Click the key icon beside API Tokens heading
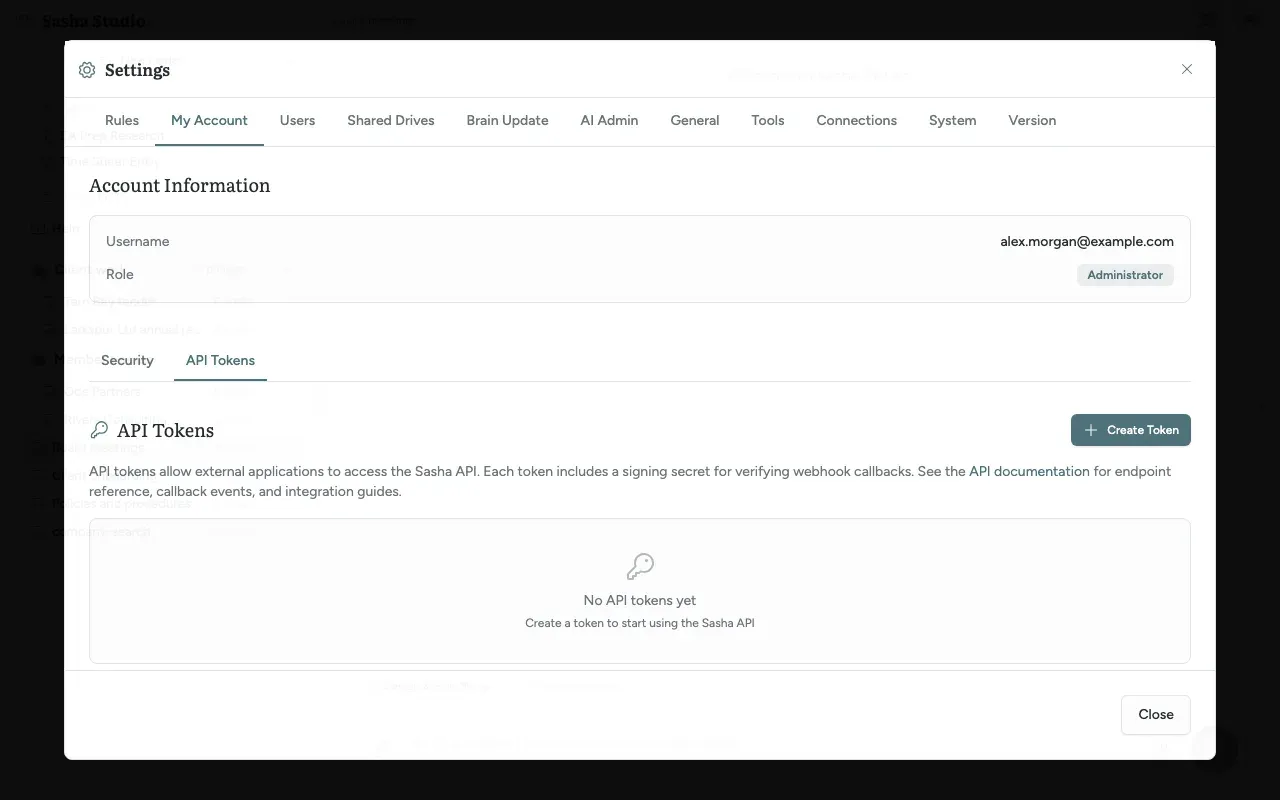1280x800 pixels. point(99,430)
